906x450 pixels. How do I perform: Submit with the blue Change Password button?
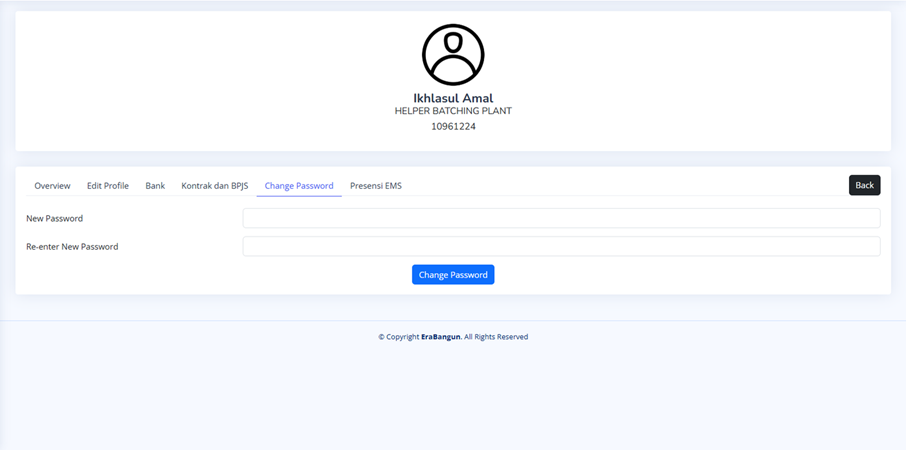[453, 274]
